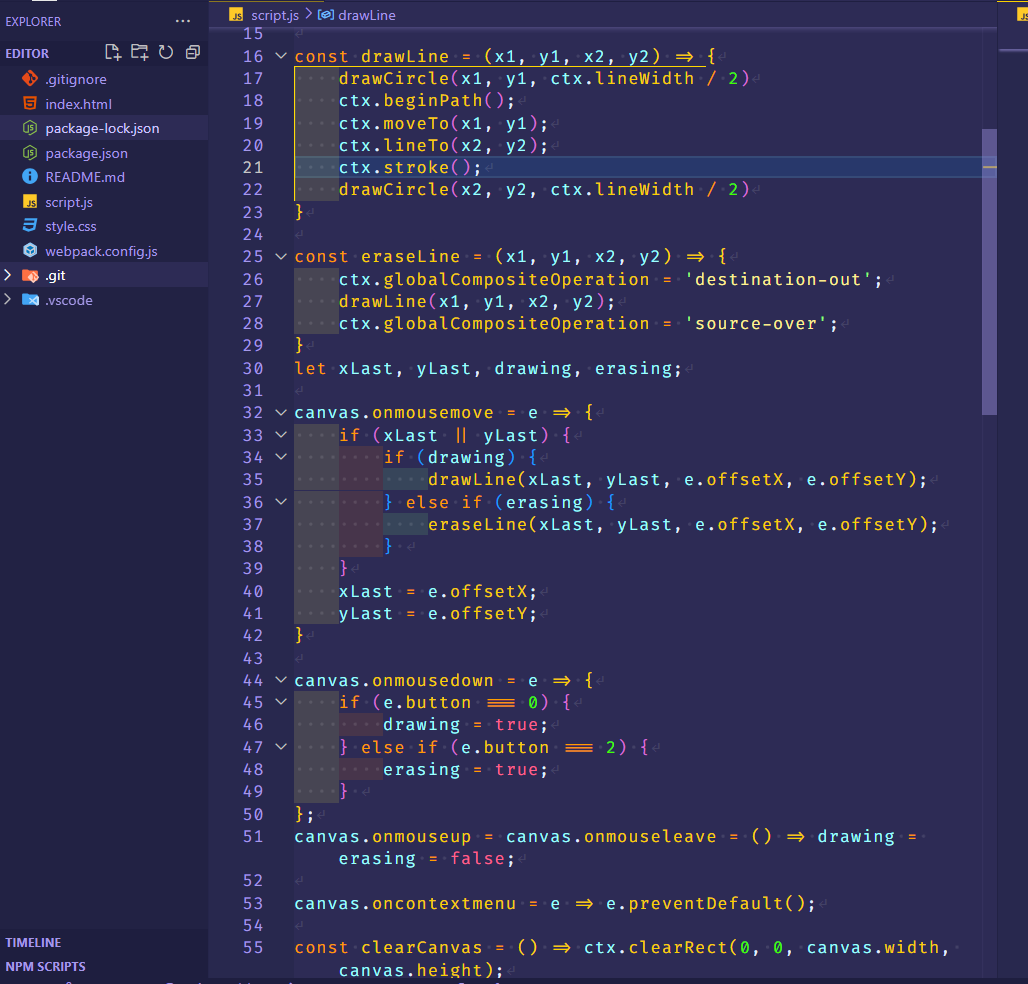Viewport: 1028px width, 984px height.
Task: Click the .vscode folder icon
Action: [x=30, y=300]
